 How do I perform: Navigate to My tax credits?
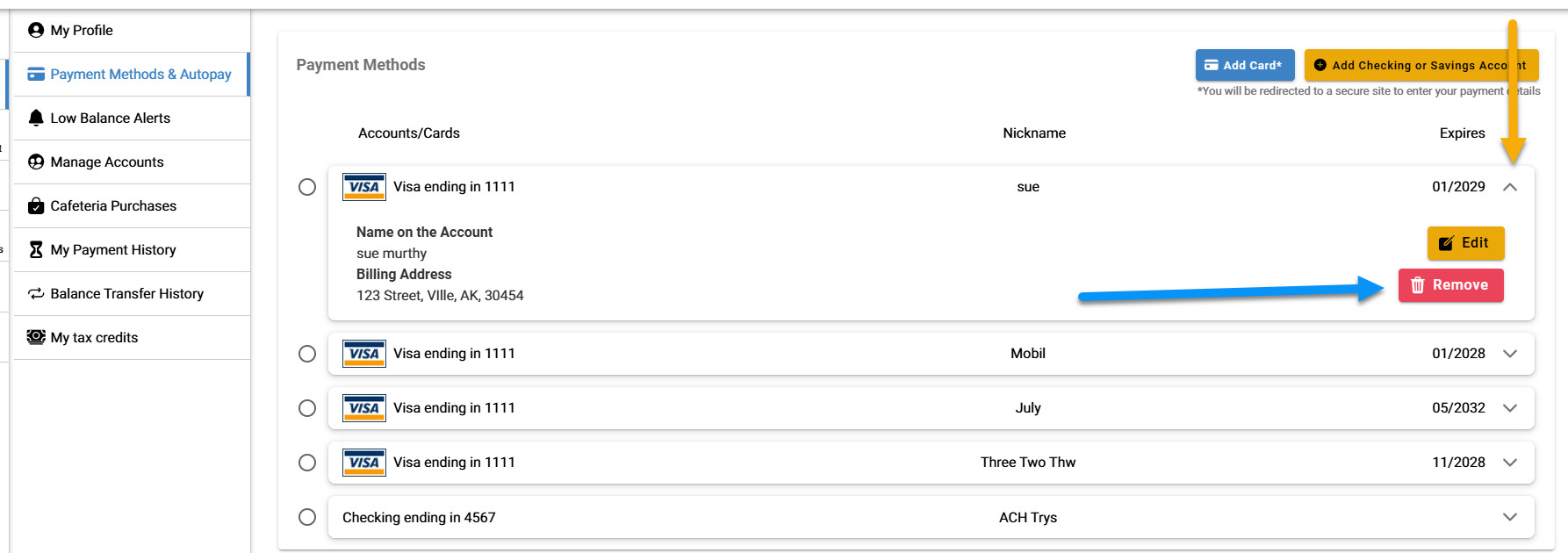93,337
